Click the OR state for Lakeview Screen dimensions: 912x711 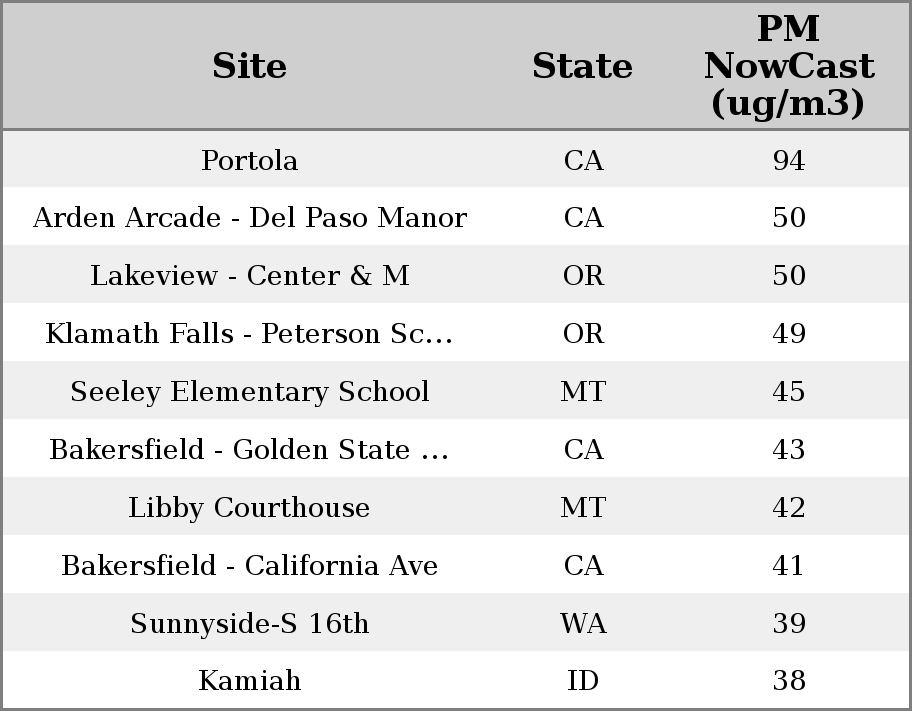pyautogui.click(x=582, y=276)
